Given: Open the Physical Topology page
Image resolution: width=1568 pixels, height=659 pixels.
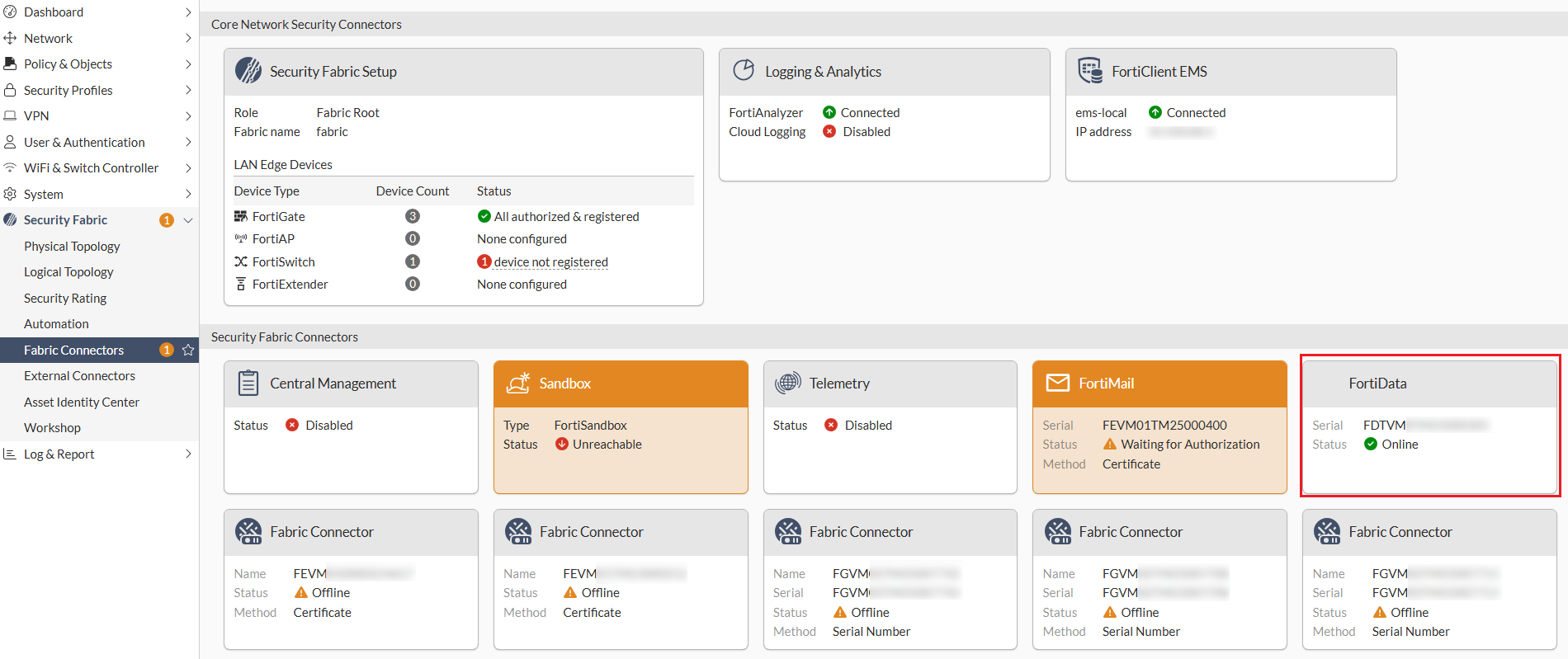Looking at the screenshot, I should pos(72,246).
